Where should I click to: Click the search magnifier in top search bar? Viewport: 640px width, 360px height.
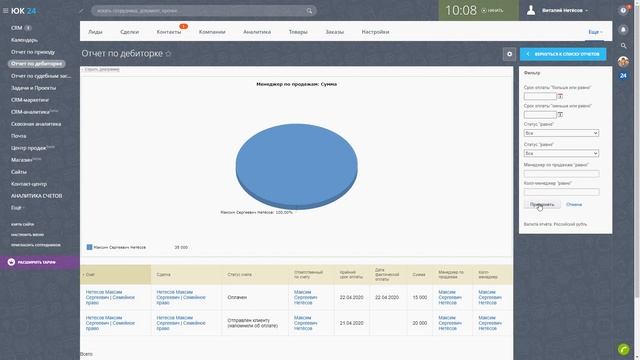coord(309,11)
